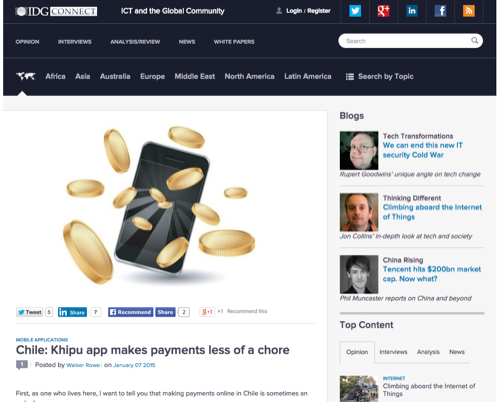The width and height of the screenshot is (500, 402).
Task: Select Latin America region
Action: click(x=308, y=76)
